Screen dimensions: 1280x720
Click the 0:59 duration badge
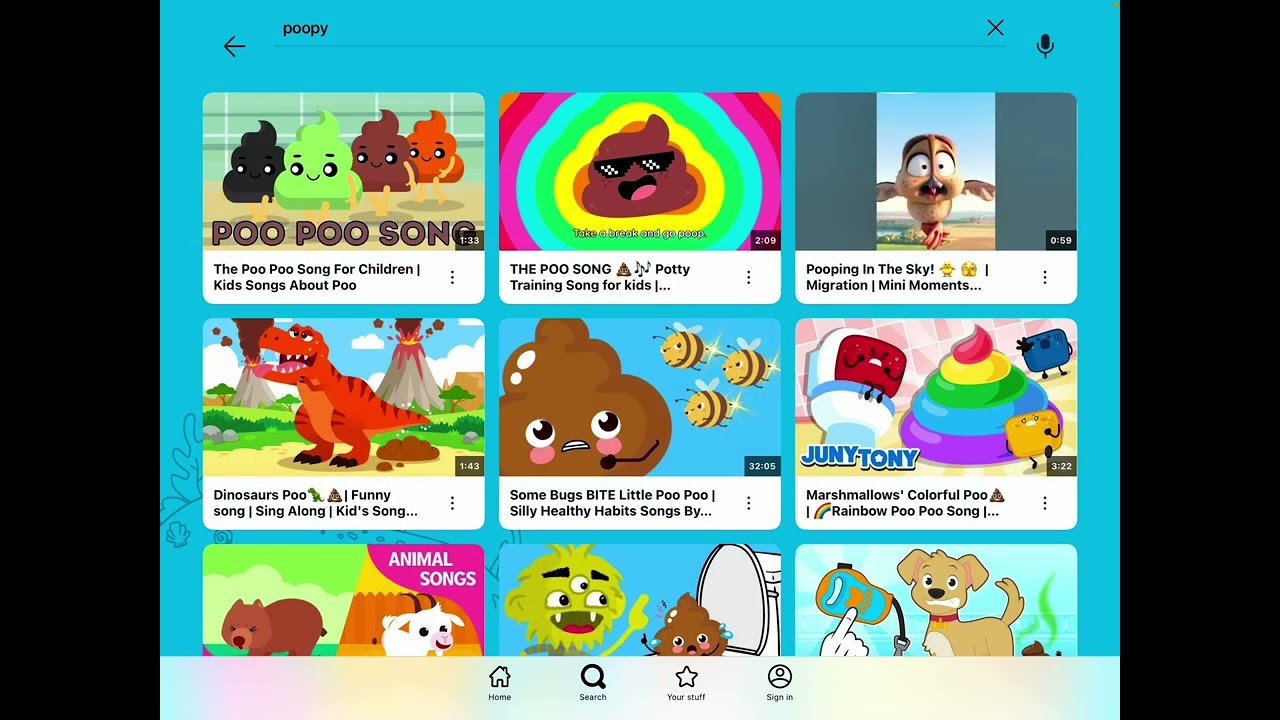[x=1061, y=240]
